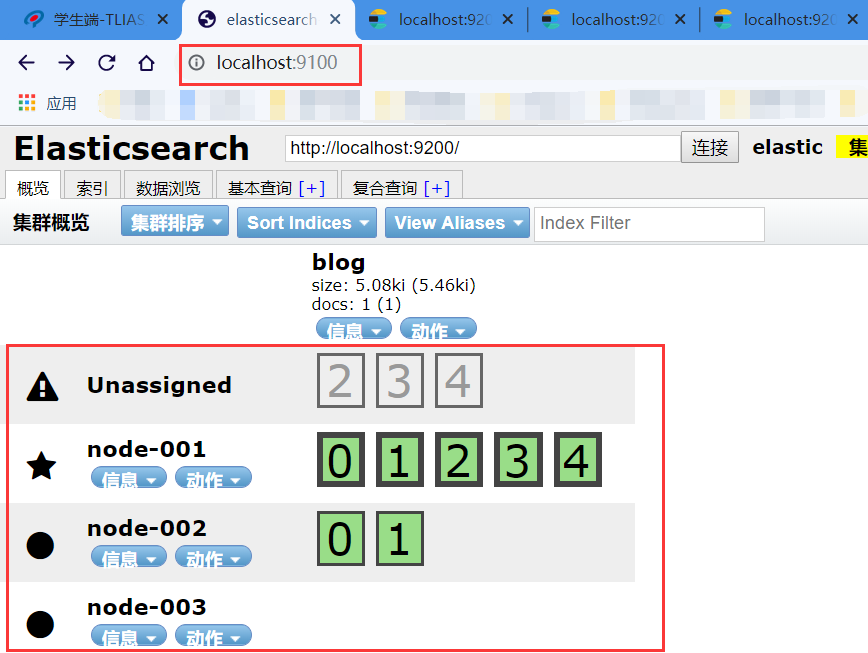
Task: Click unassigned shard 3
Action: tap(400, 381)
